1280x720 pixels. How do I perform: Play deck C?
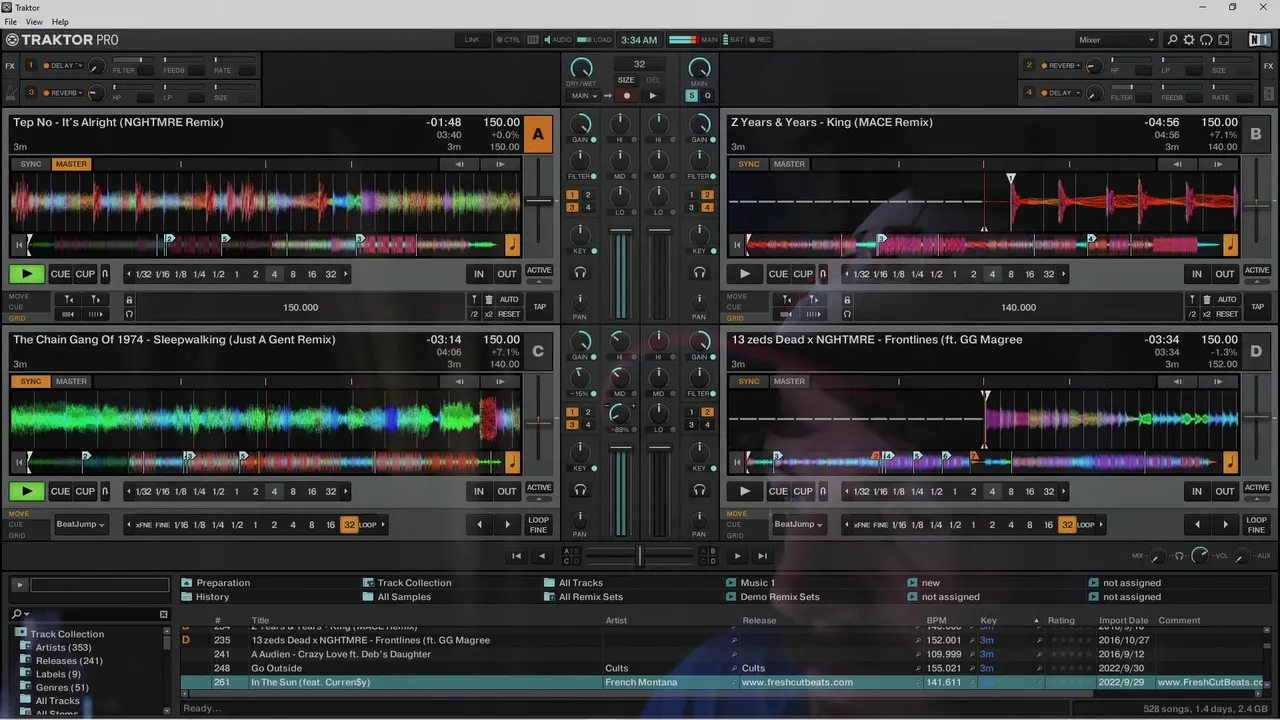point(27,491)
